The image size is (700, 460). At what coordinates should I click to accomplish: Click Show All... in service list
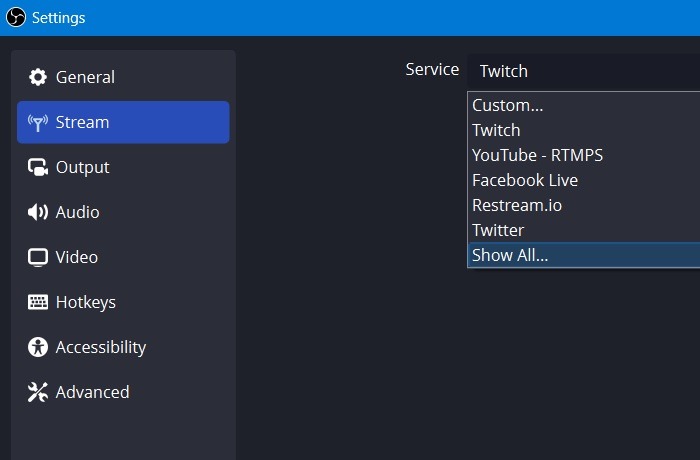point(584,255)
